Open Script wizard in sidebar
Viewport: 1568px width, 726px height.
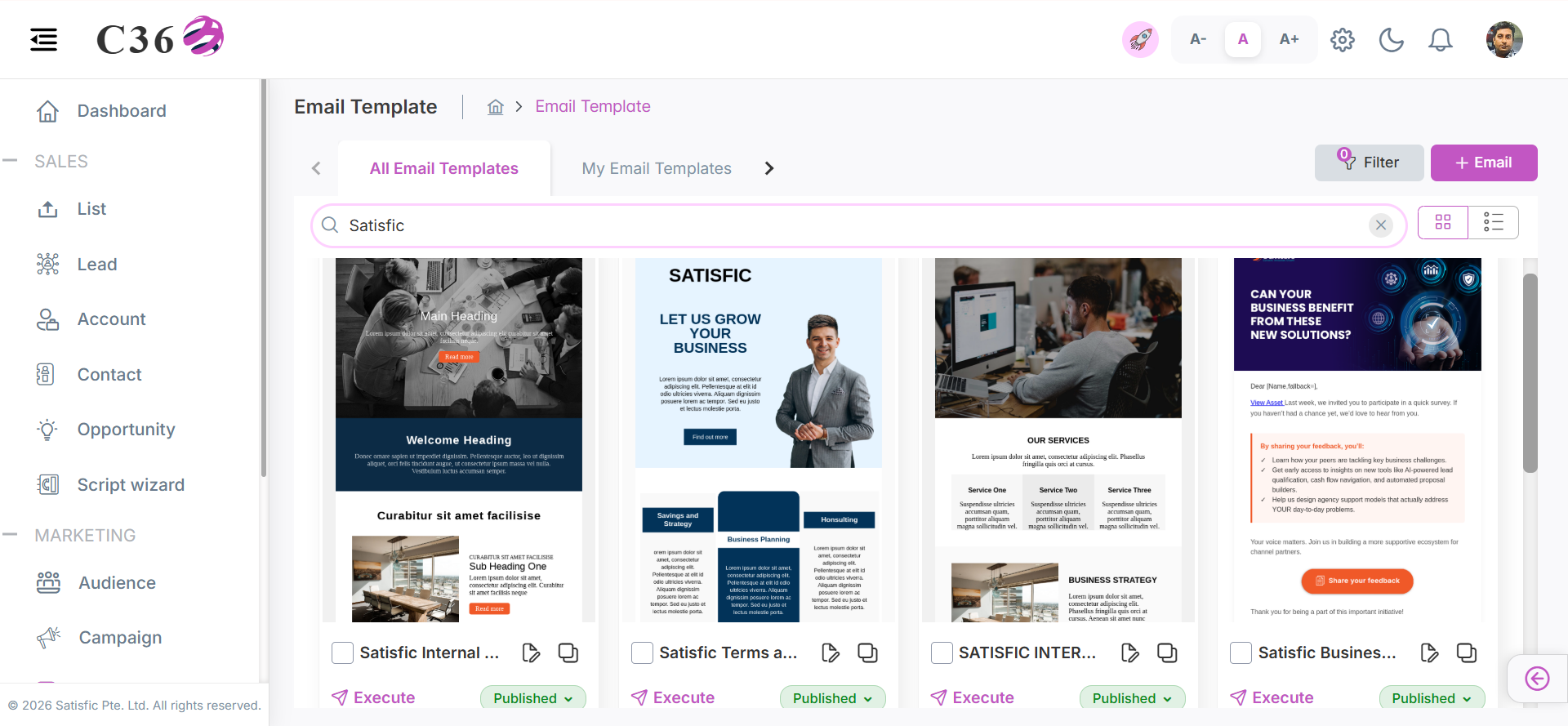131,485
